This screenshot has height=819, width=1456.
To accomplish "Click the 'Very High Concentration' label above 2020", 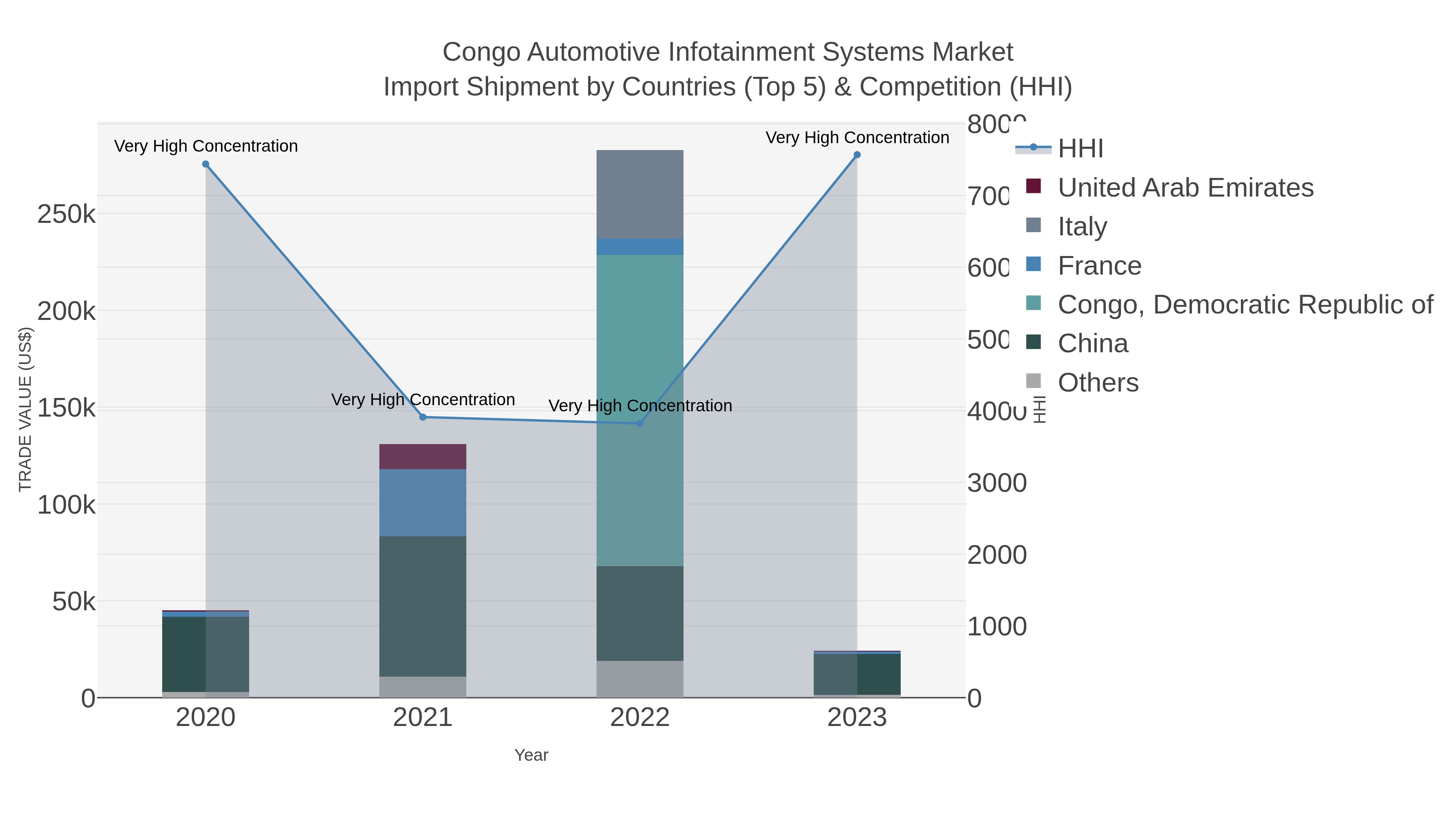I will (206, 146).
